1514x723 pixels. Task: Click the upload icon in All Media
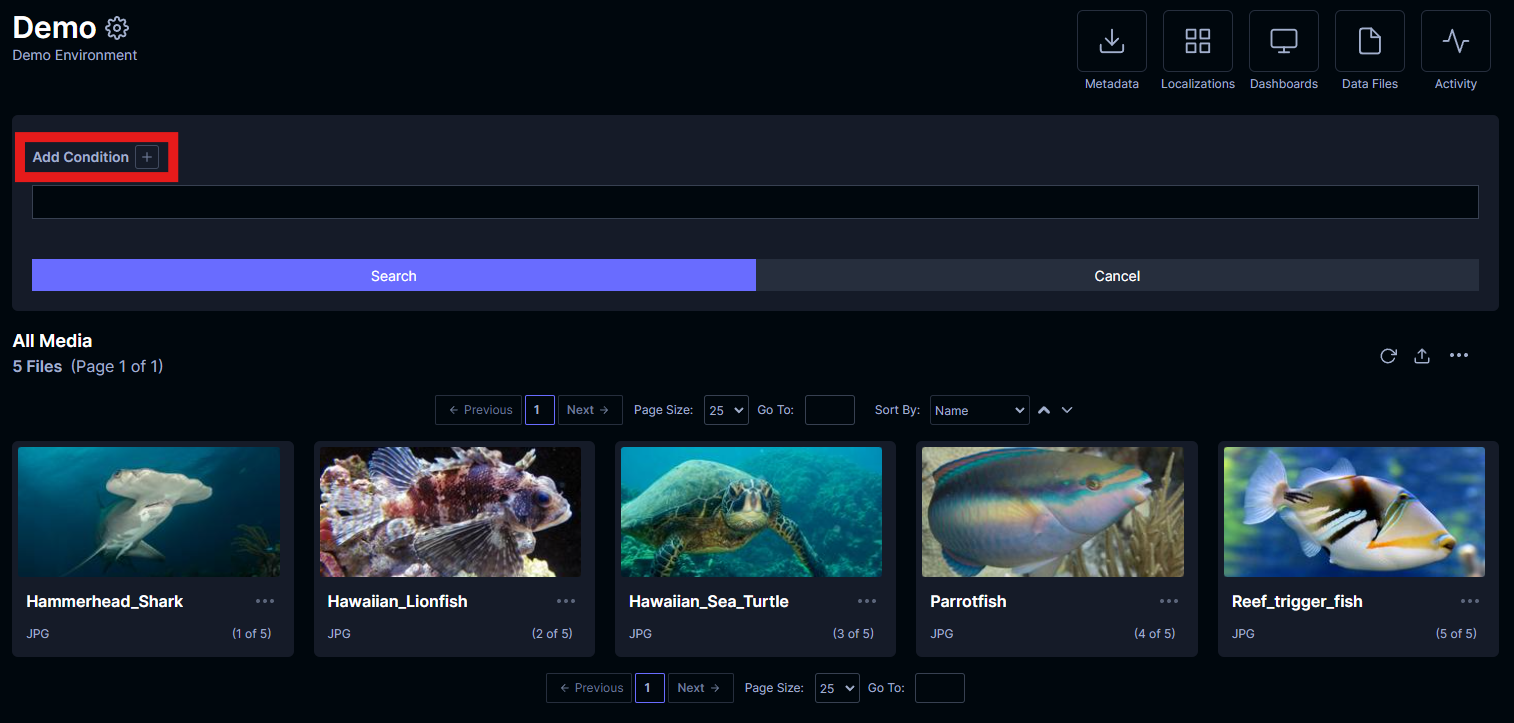(1422, 356)
